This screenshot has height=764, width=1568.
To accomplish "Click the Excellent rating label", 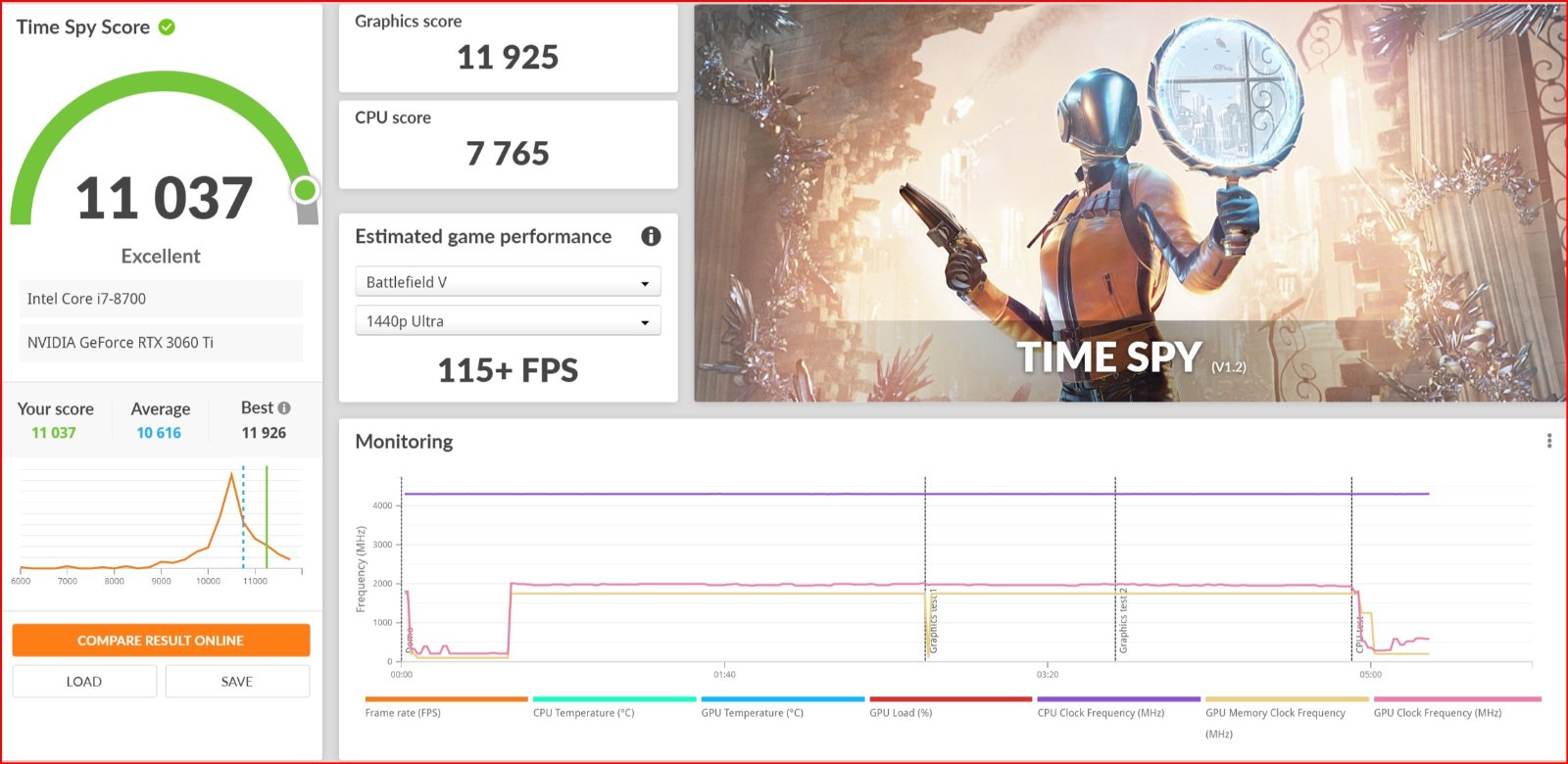I will (x=161, y=256).
